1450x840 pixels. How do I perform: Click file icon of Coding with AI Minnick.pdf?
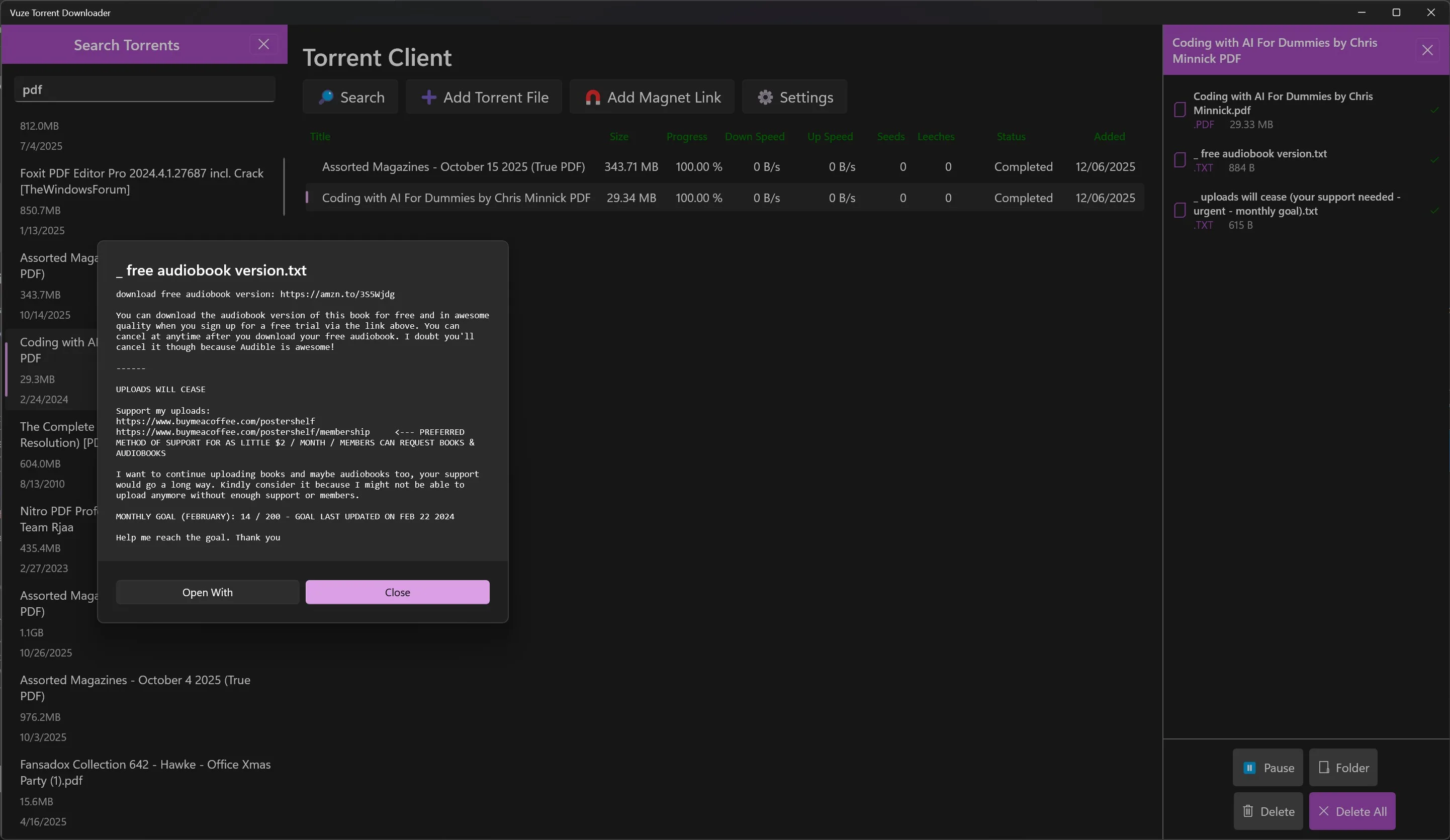(x=1180, y=110)
